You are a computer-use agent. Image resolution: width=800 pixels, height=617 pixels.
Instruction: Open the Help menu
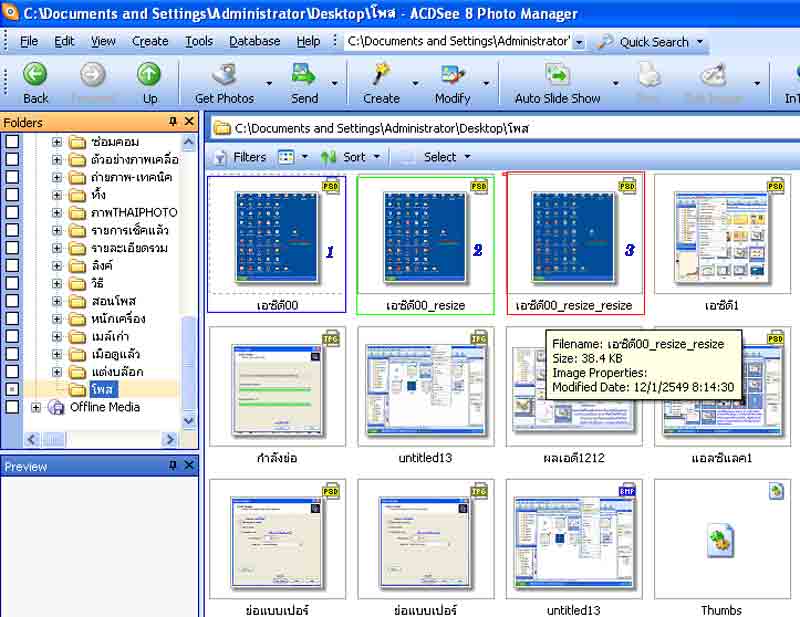[x=309, y=41]
